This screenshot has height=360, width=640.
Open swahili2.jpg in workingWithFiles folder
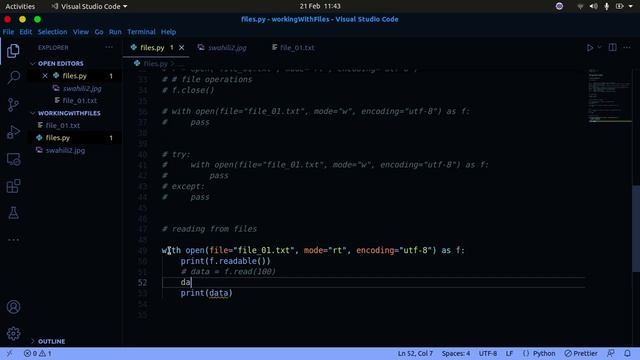[65, 150]
